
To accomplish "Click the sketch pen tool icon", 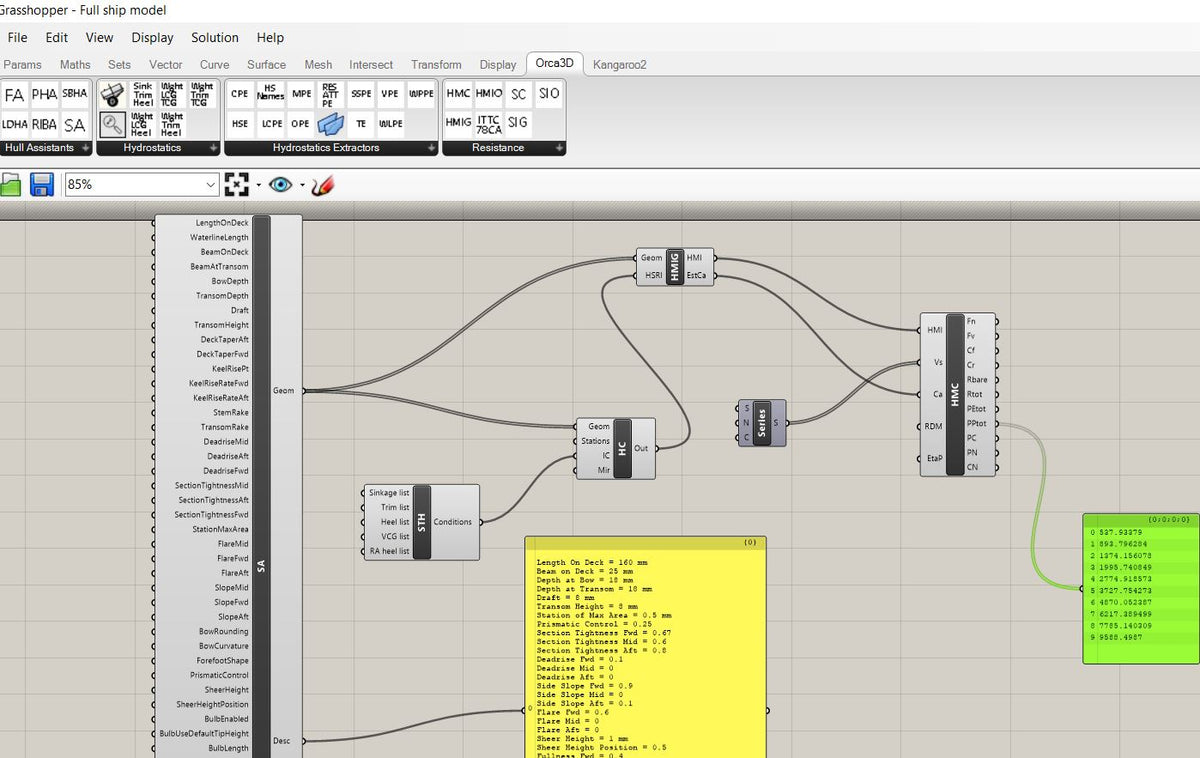I will (x=322, y=184).
